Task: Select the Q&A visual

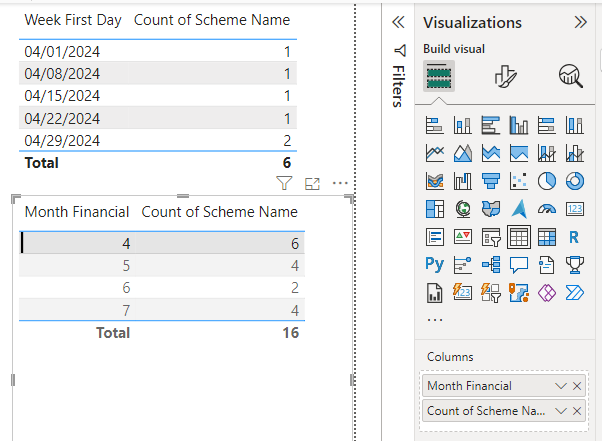Action: (519, 265)
